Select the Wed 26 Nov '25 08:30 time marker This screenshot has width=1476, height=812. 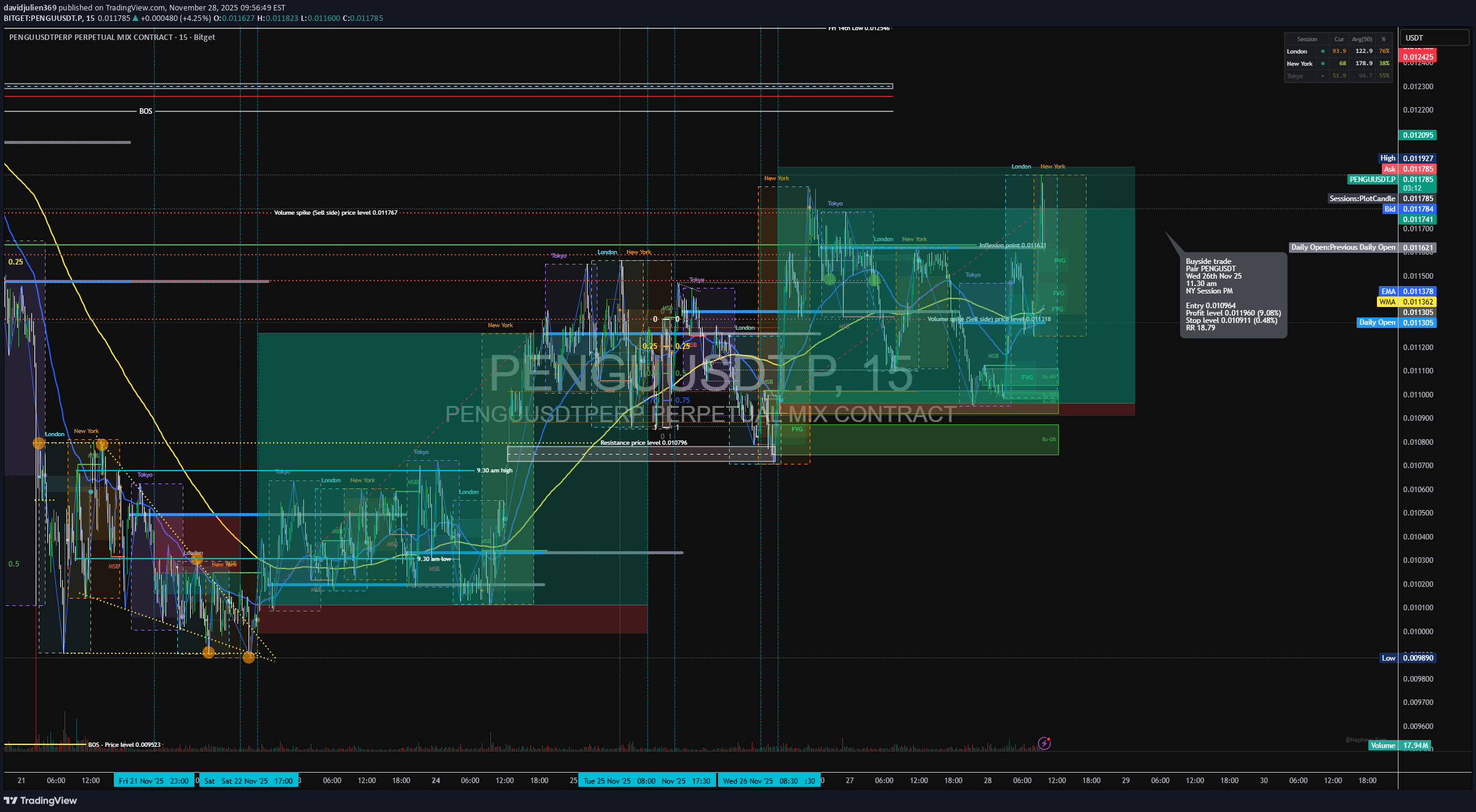[x=760, y=781]
